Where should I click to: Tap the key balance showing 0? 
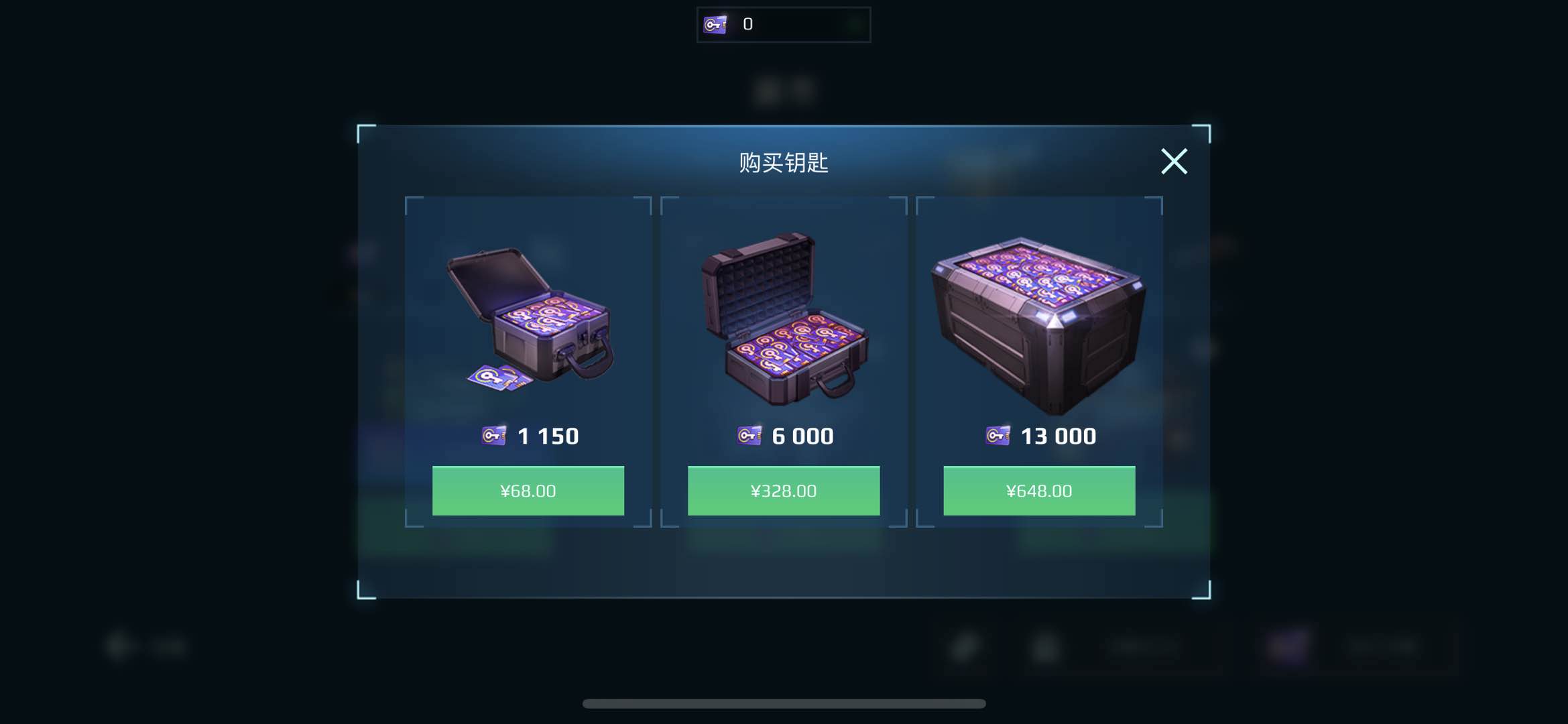pyautogui.click(x=748, y=24)
